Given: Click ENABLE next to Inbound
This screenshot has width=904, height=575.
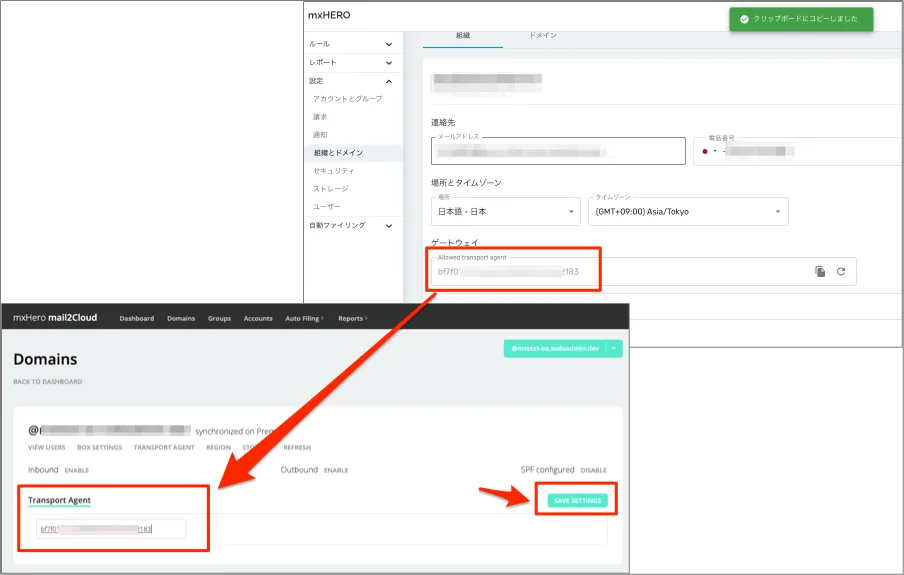Looking at the screenshot, I should (77, 471).
